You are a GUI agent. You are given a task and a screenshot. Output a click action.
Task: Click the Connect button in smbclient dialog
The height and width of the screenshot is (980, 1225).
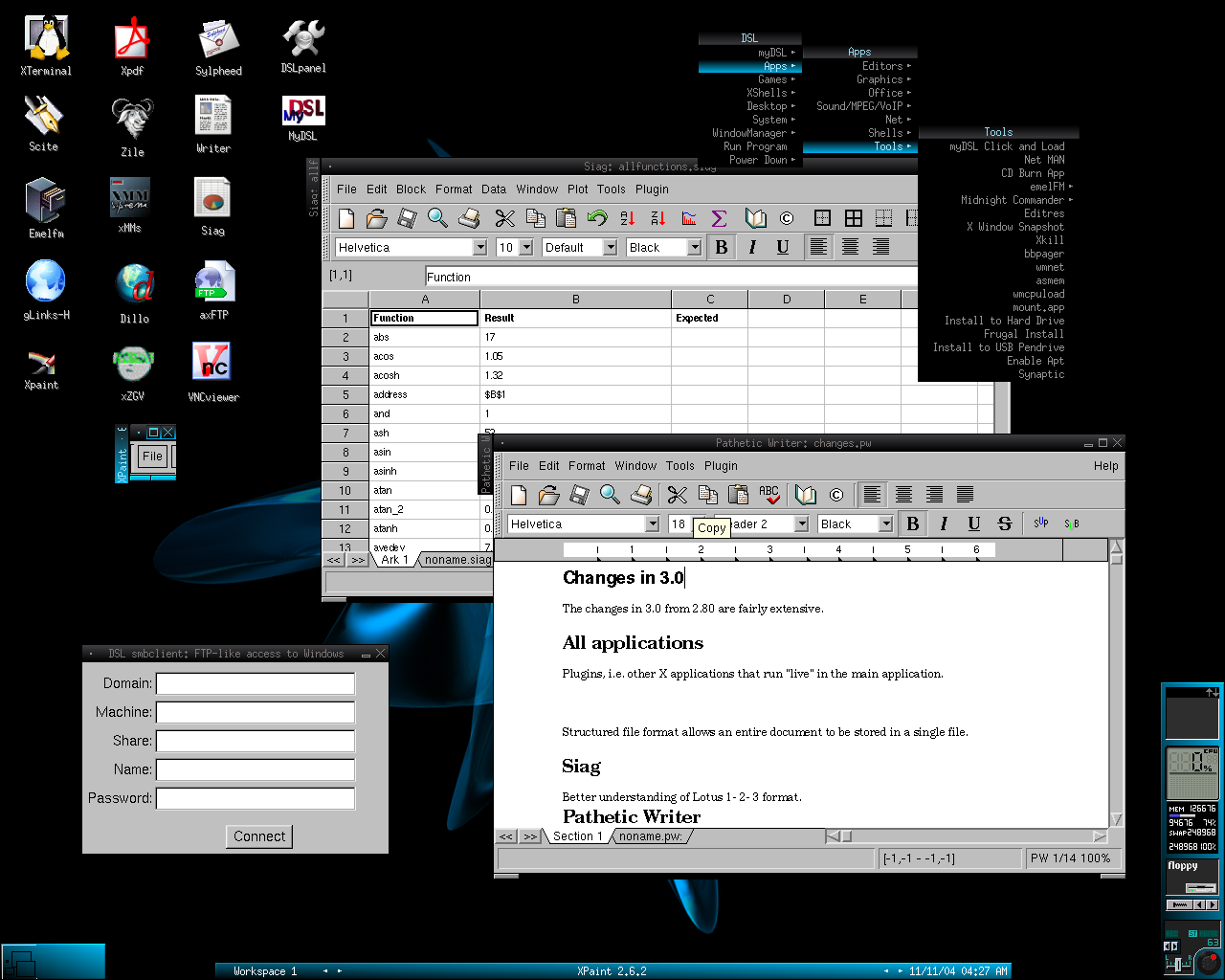259,836
